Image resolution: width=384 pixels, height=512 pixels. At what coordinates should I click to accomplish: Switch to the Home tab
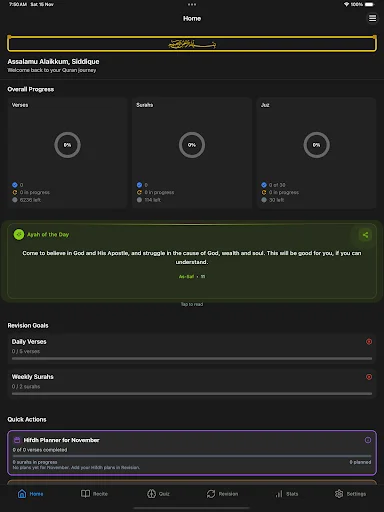(31, 494)
